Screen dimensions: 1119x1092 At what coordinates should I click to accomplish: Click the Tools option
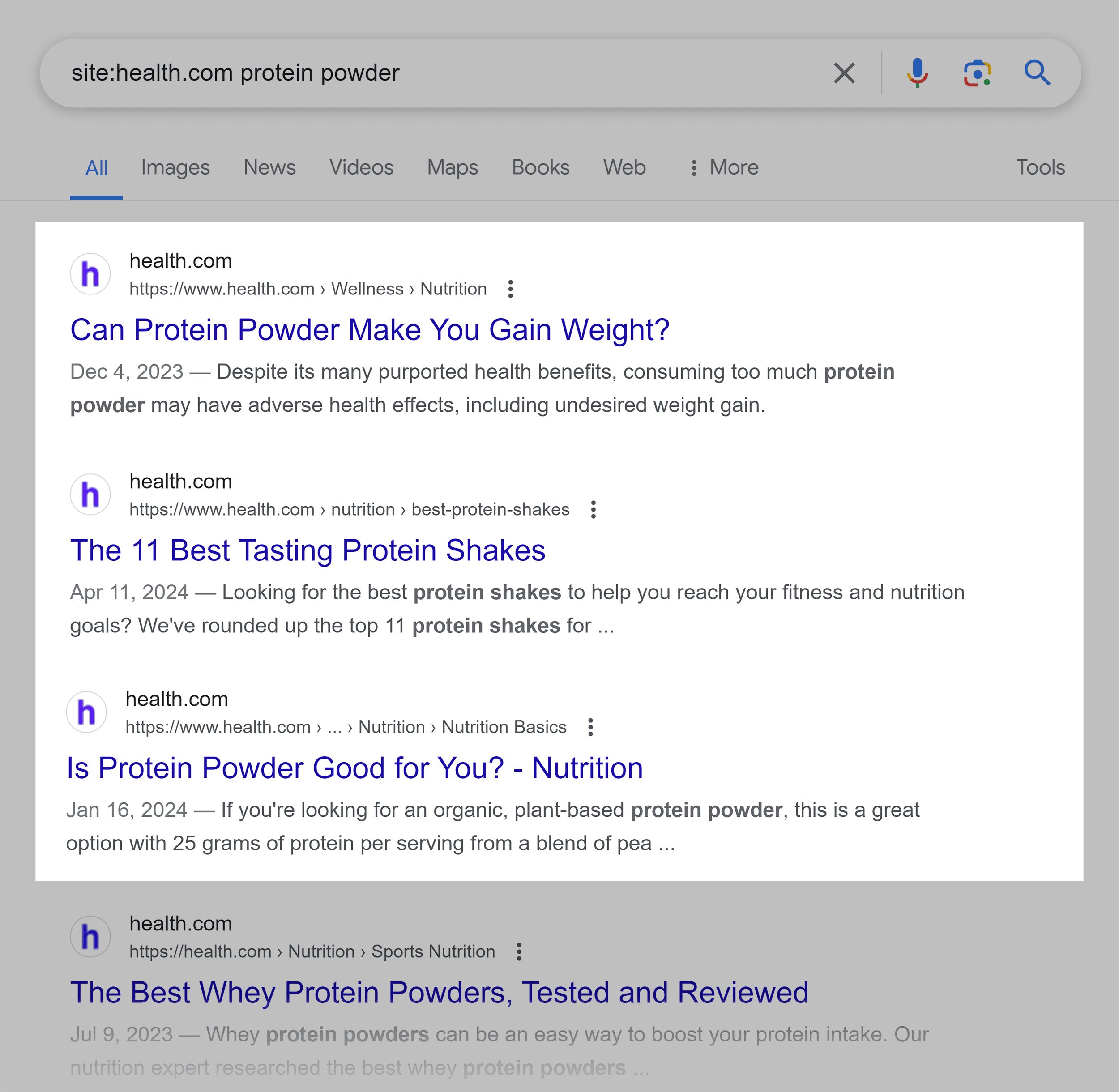[x=1040, y=167]
